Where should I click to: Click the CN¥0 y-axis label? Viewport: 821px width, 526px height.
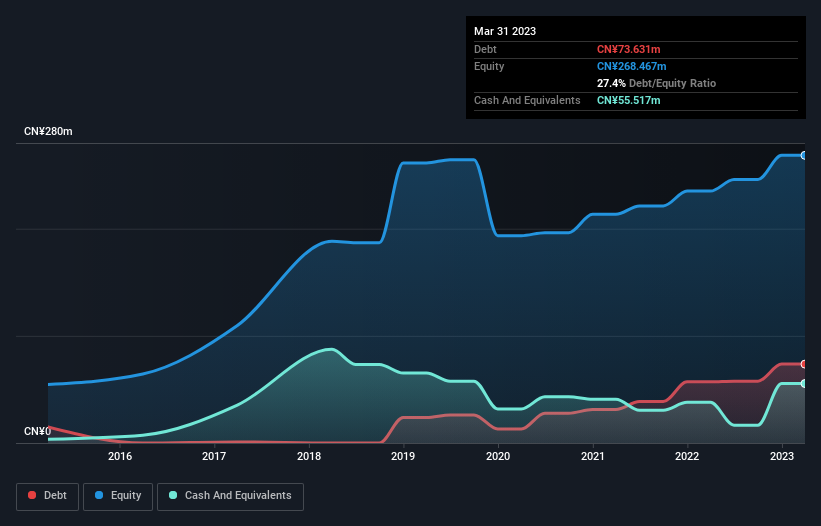click(38, 431)
